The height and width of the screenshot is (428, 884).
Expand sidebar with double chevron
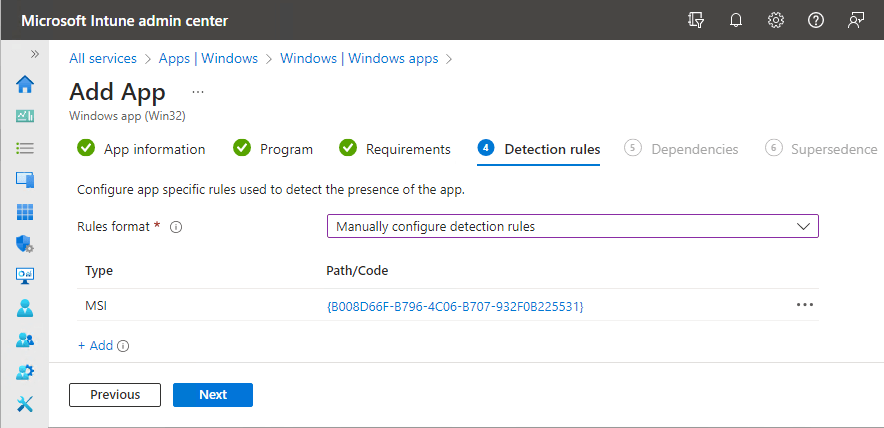point(35,54)
